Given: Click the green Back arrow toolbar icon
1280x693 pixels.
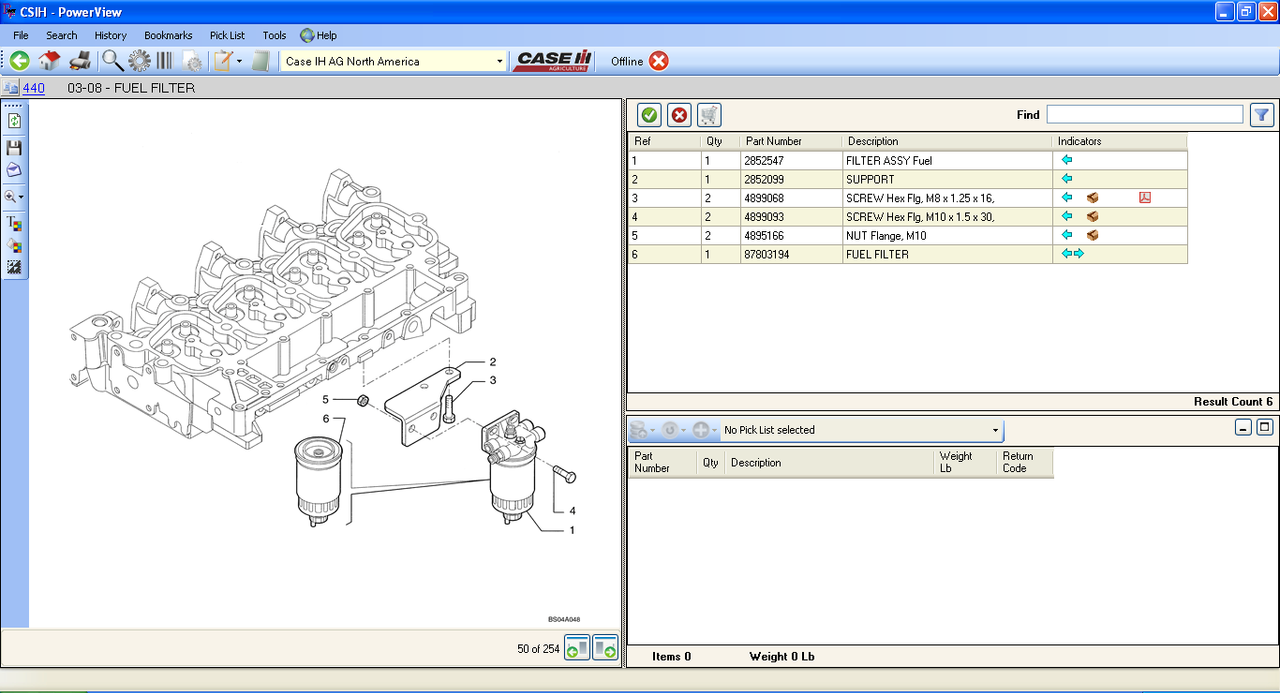Looking at the screenshot, I should coord(20,61).
